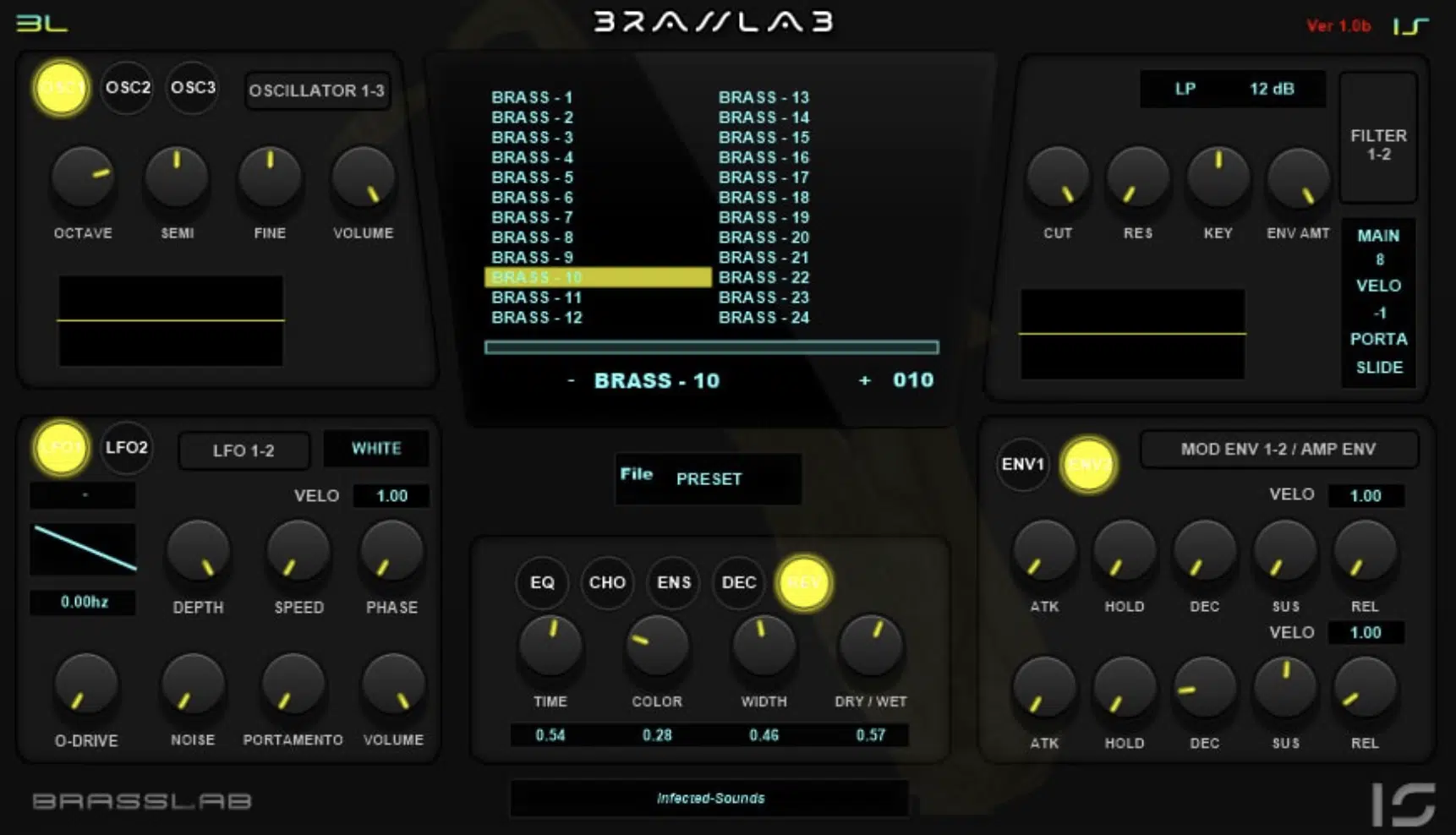The width and height of the screenshot is (1456, 835).
Task: Click the PORTAMENTO knob
Action: [x=293, y=685]
